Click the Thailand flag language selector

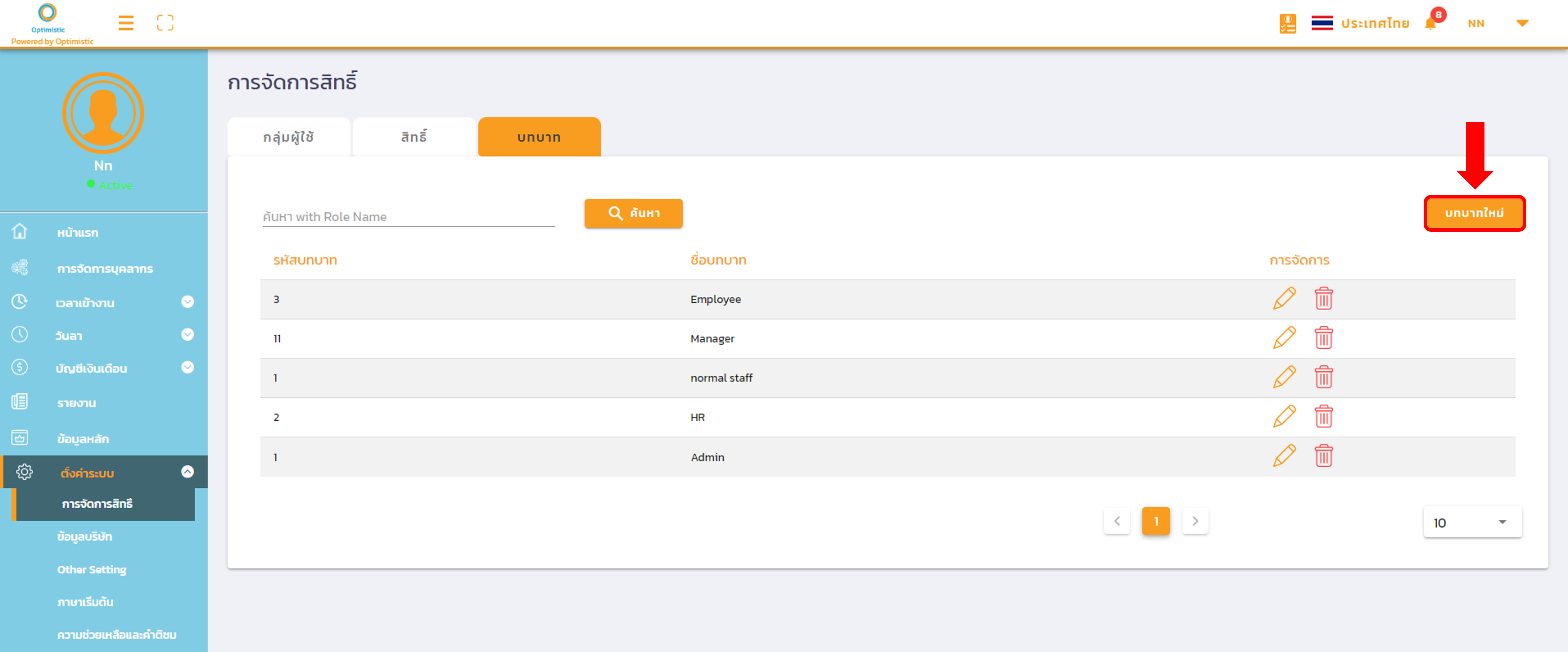1322,23
